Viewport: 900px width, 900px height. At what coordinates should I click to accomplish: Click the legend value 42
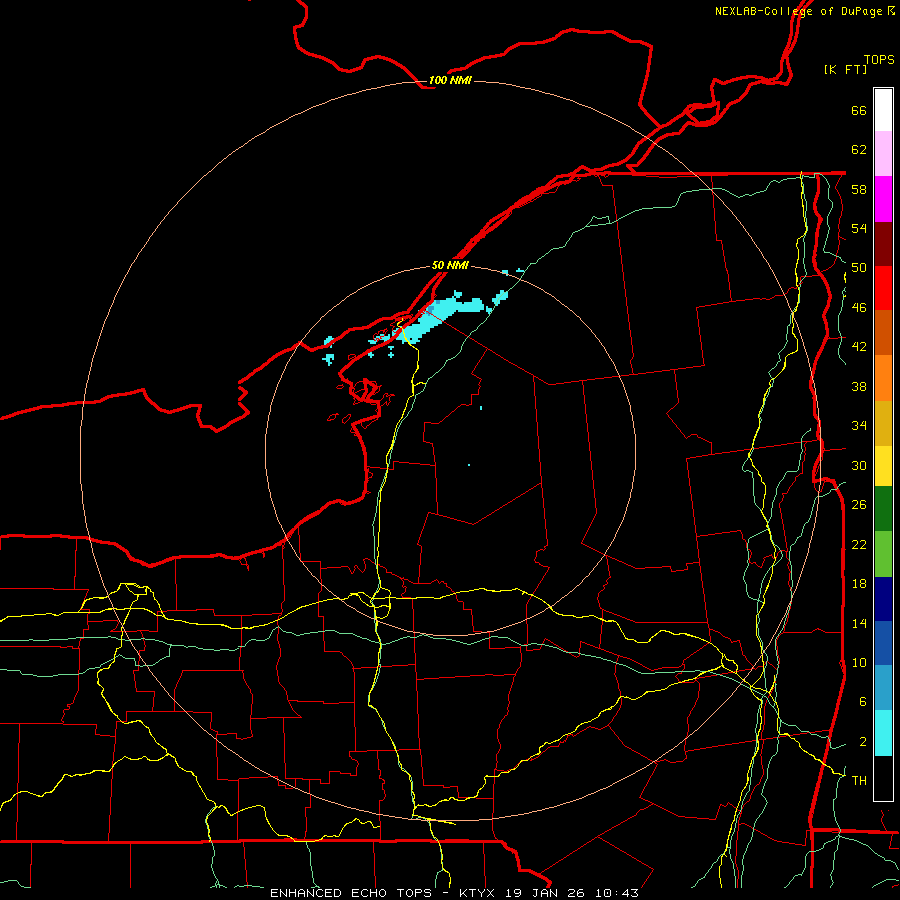[859, 347]
